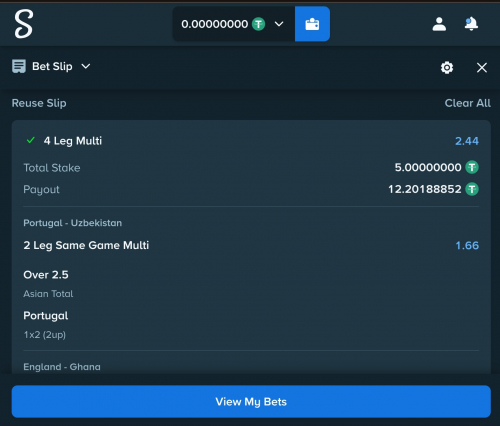Click the 0.00000000 balance value
Image resolution: width=500 pixels, height=426 pixels.
(x=215, y=24)
